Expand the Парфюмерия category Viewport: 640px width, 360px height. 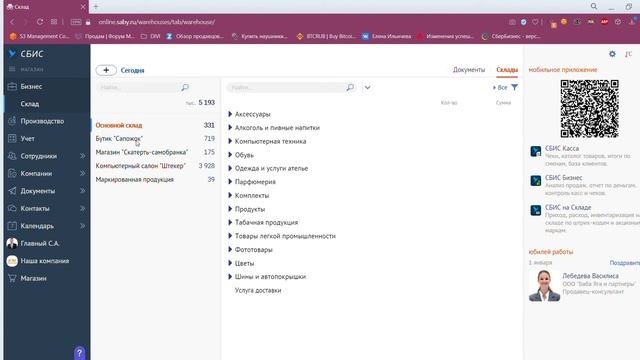230,182
